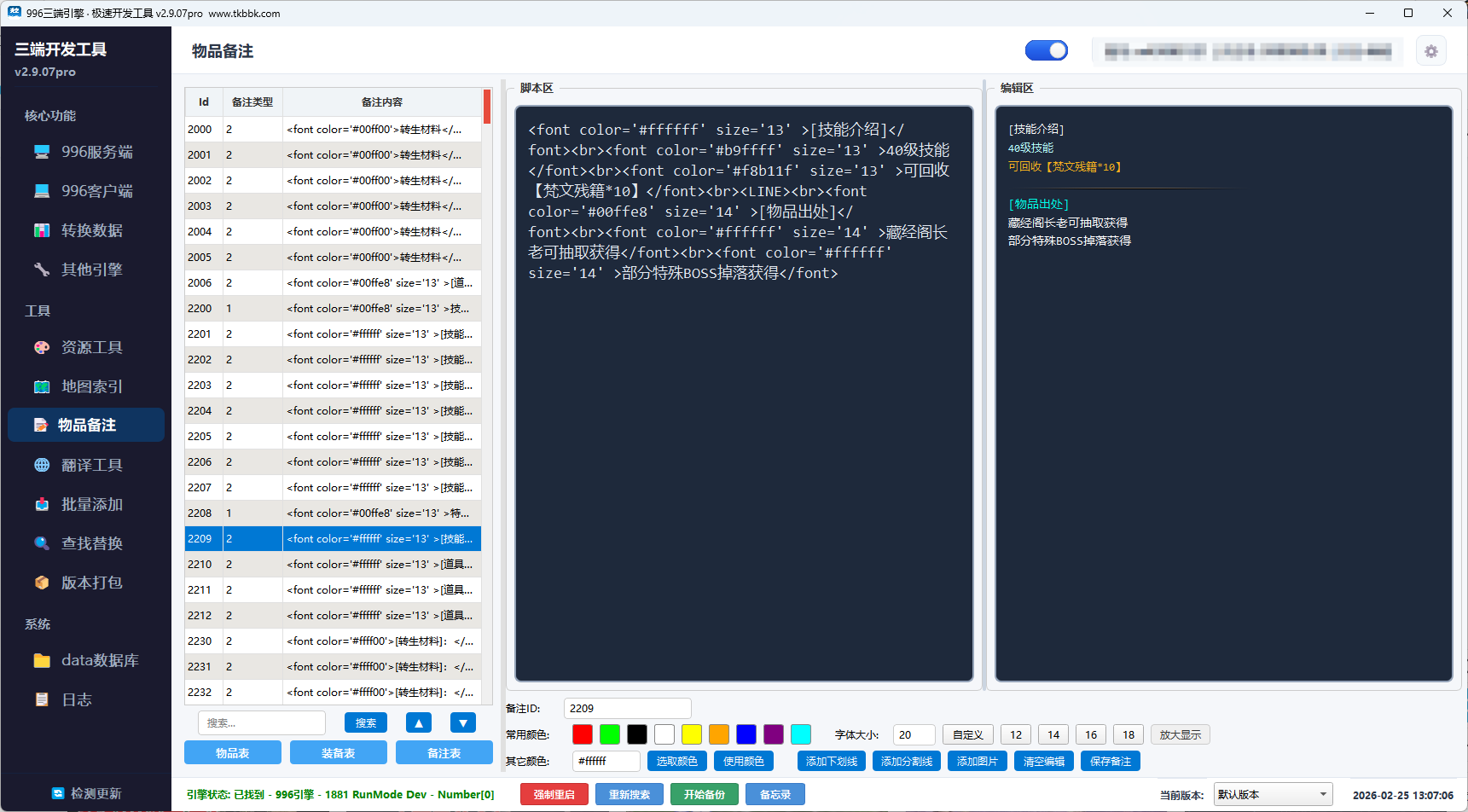The image size is (1468, 812).
Task: Select the 资源工具 tool
Action: pyautogui.click(x=89, y=347)
